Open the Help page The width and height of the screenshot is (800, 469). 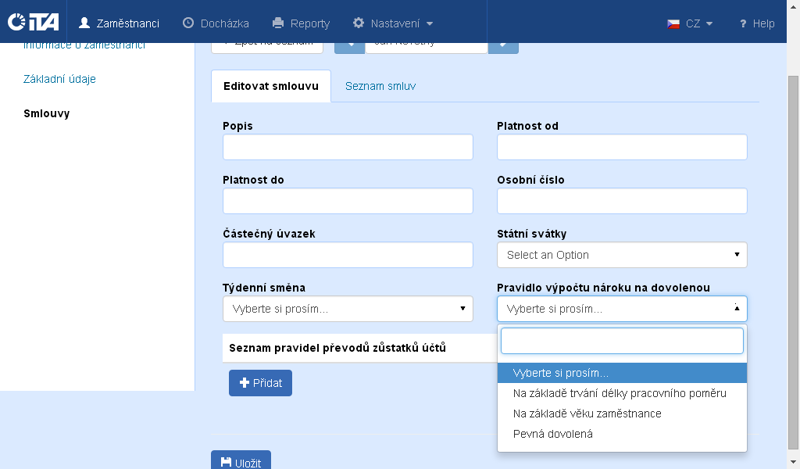pos(757,22)
